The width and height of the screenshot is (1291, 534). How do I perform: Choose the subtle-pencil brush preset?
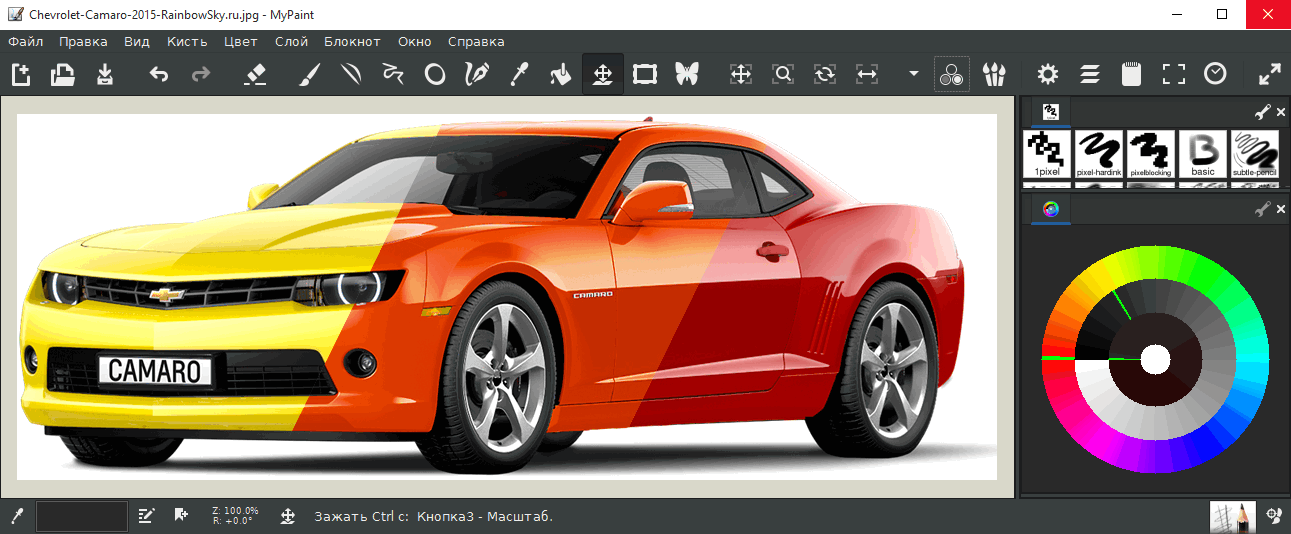click(x=1255, y=155)
